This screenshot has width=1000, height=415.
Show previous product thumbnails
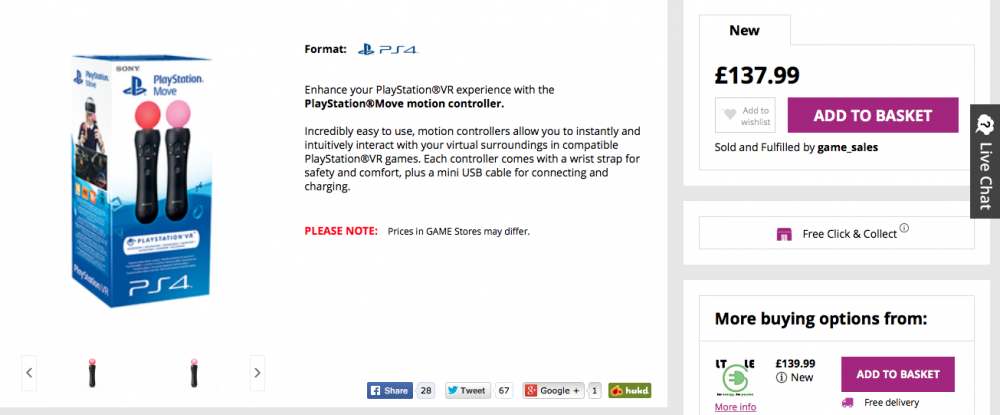[29, 373]
